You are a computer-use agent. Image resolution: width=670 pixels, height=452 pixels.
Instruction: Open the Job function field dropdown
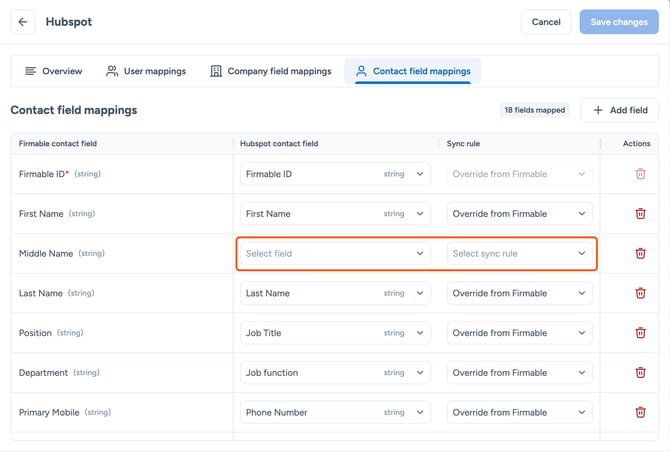(335, 373)
